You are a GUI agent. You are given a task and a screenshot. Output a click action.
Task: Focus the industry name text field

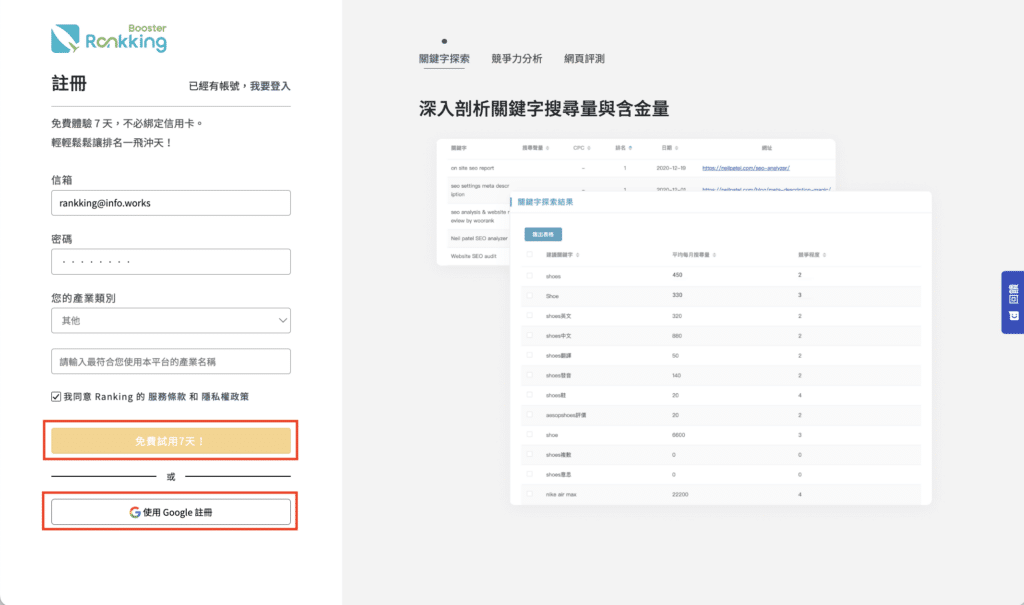click(x=170, y=361)
